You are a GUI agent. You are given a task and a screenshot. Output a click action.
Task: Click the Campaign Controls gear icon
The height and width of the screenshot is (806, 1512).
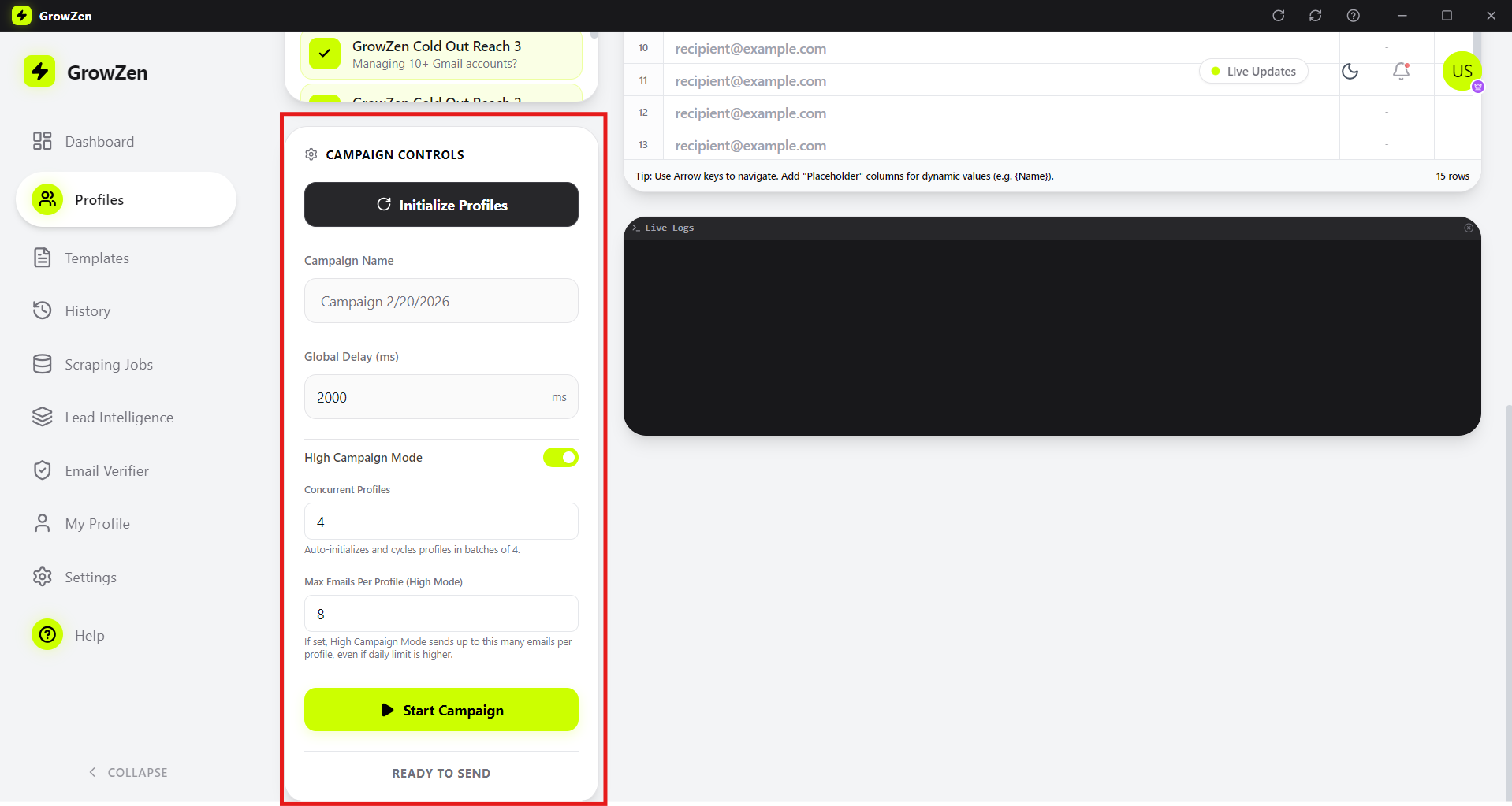coord(311,154)
